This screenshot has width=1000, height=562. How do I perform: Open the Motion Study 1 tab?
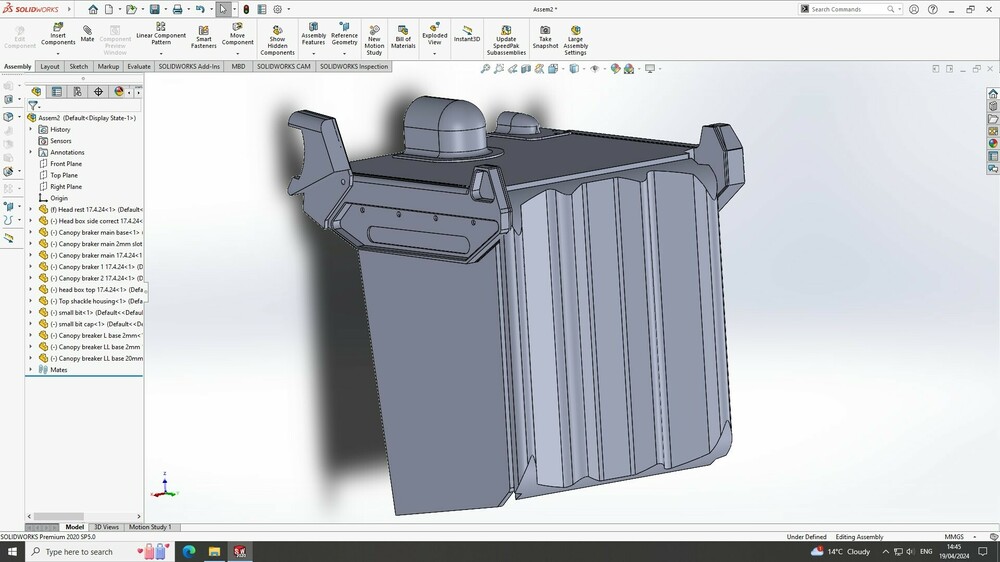149,527
